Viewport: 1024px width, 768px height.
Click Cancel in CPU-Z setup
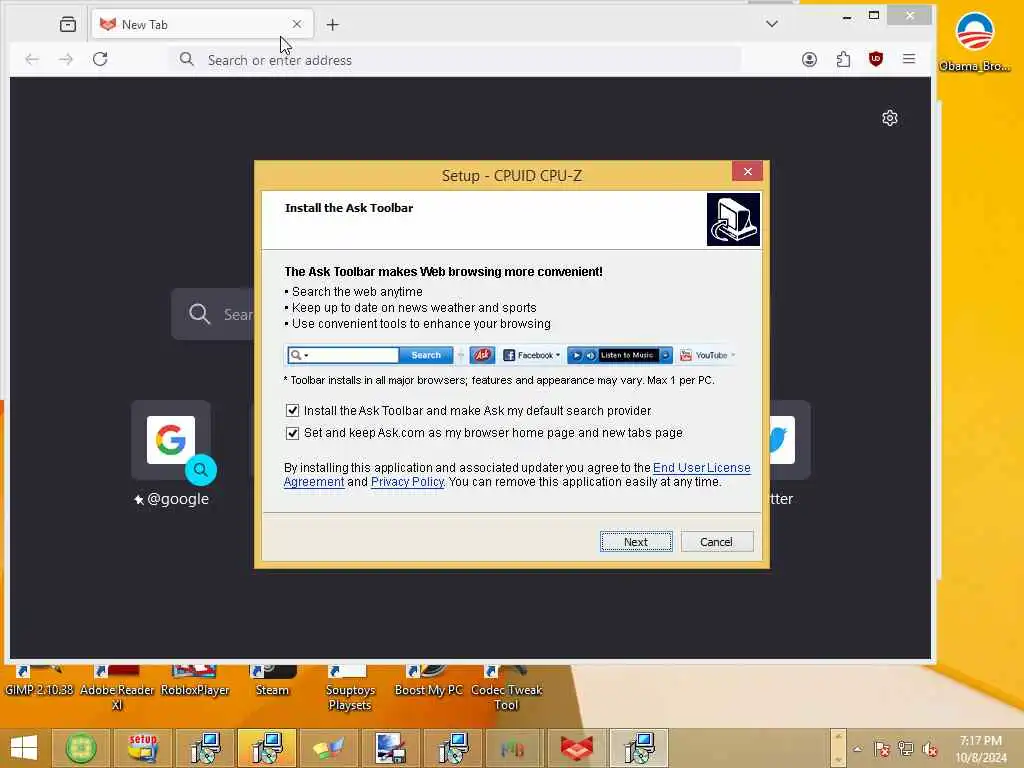[716, 541]
